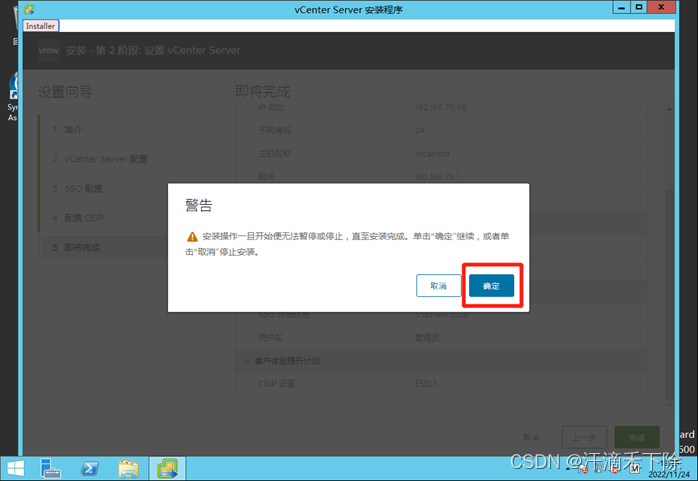
Task: Click the vmw logo in the header
Action: [49, 50]
